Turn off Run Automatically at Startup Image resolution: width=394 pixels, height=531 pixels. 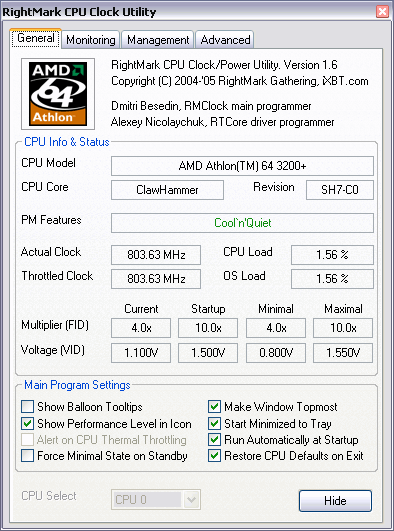point(214,440)
